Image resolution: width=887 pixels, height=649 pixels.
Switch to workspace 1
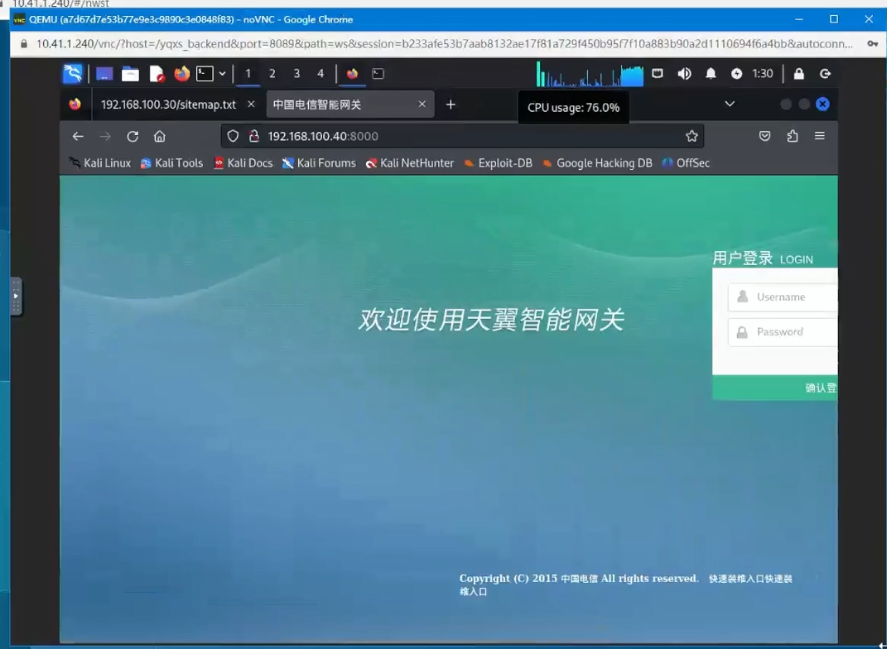coord(248,74)
